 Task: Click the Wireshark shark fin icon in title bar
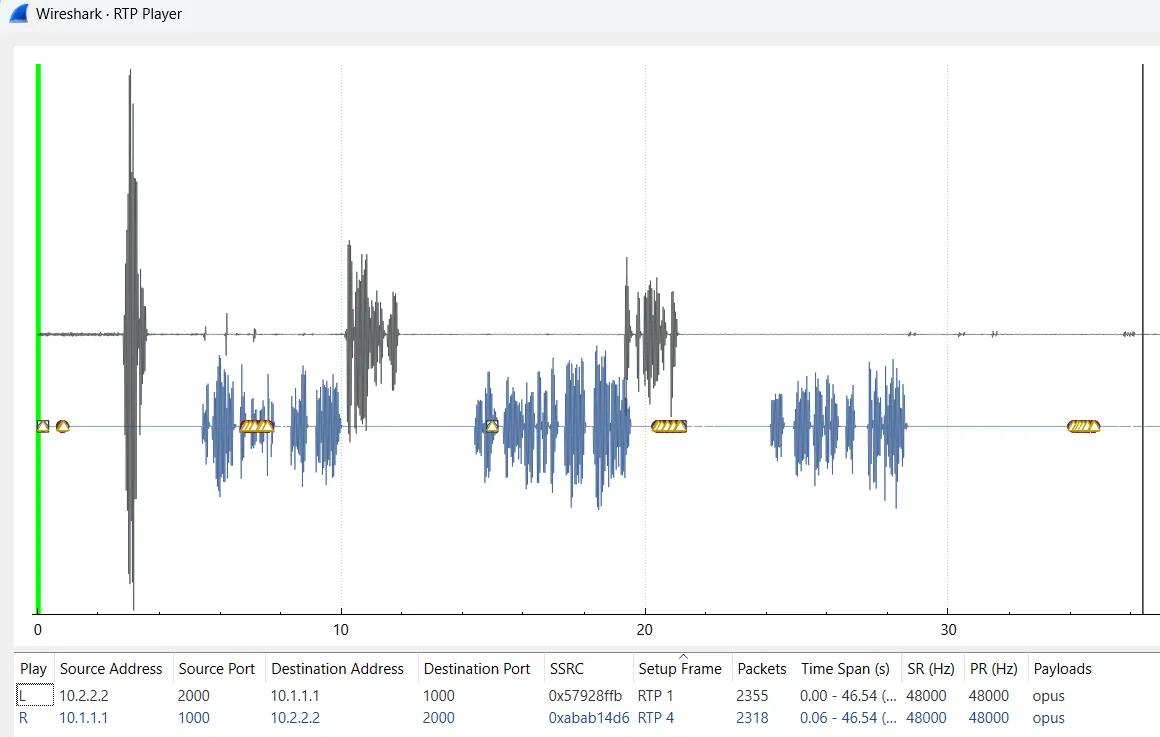[18, 14]
